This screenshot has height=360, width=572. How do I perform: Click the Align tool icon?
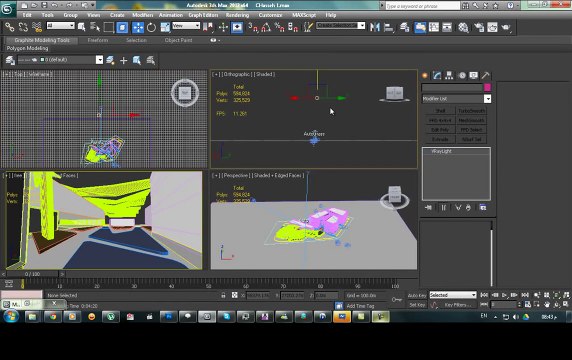pyautogui.click(x=389, y=27)
